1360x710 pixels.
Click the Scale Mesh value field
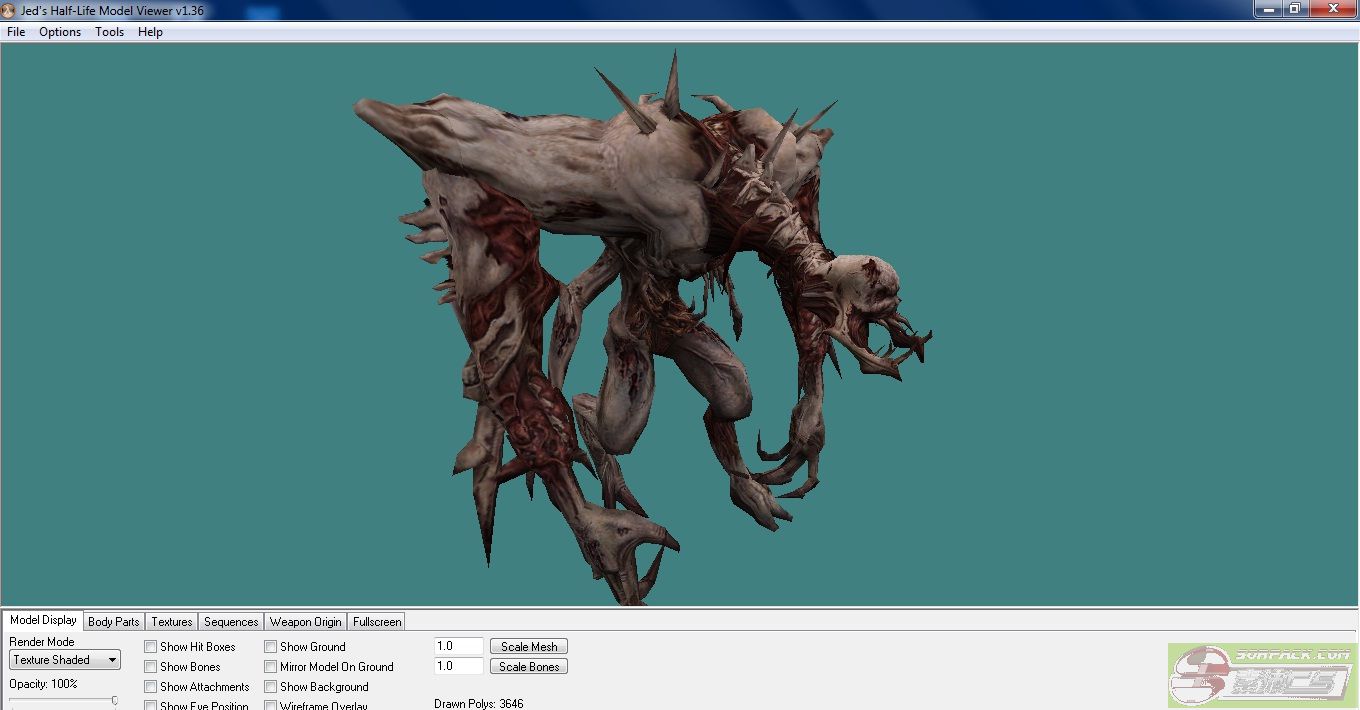(459, 647)
